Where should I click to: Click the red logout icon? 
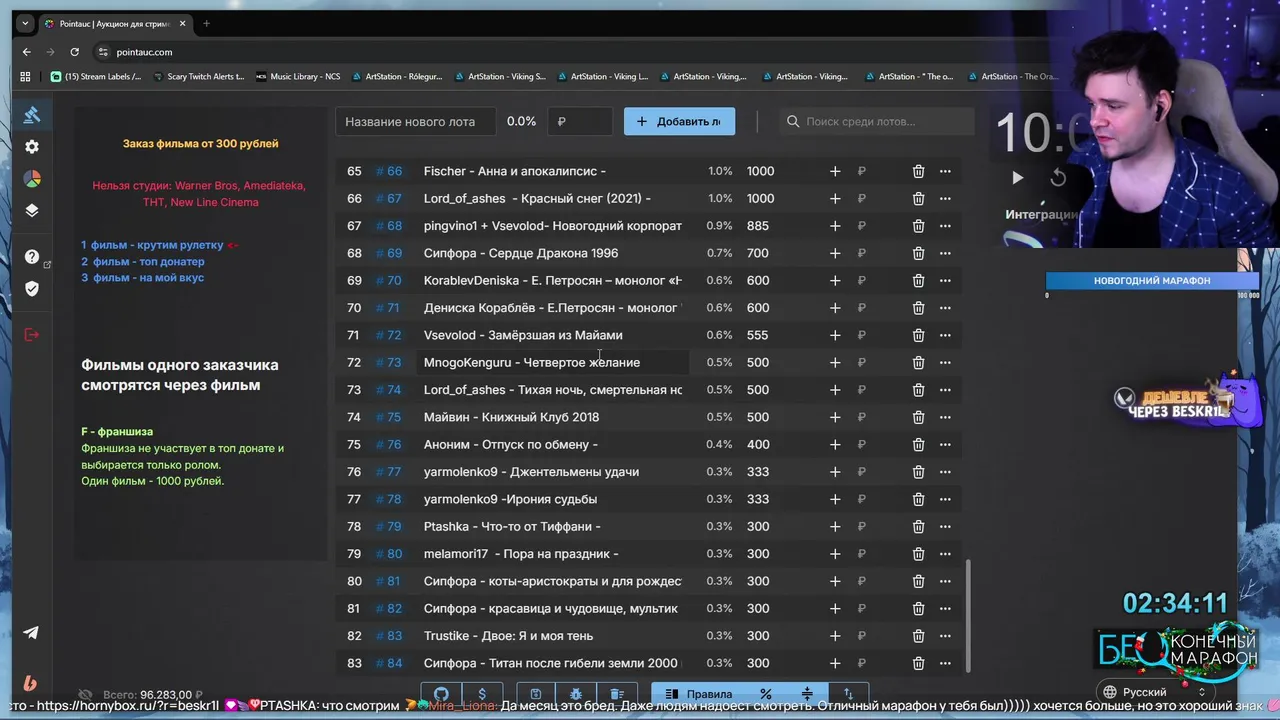32,334
